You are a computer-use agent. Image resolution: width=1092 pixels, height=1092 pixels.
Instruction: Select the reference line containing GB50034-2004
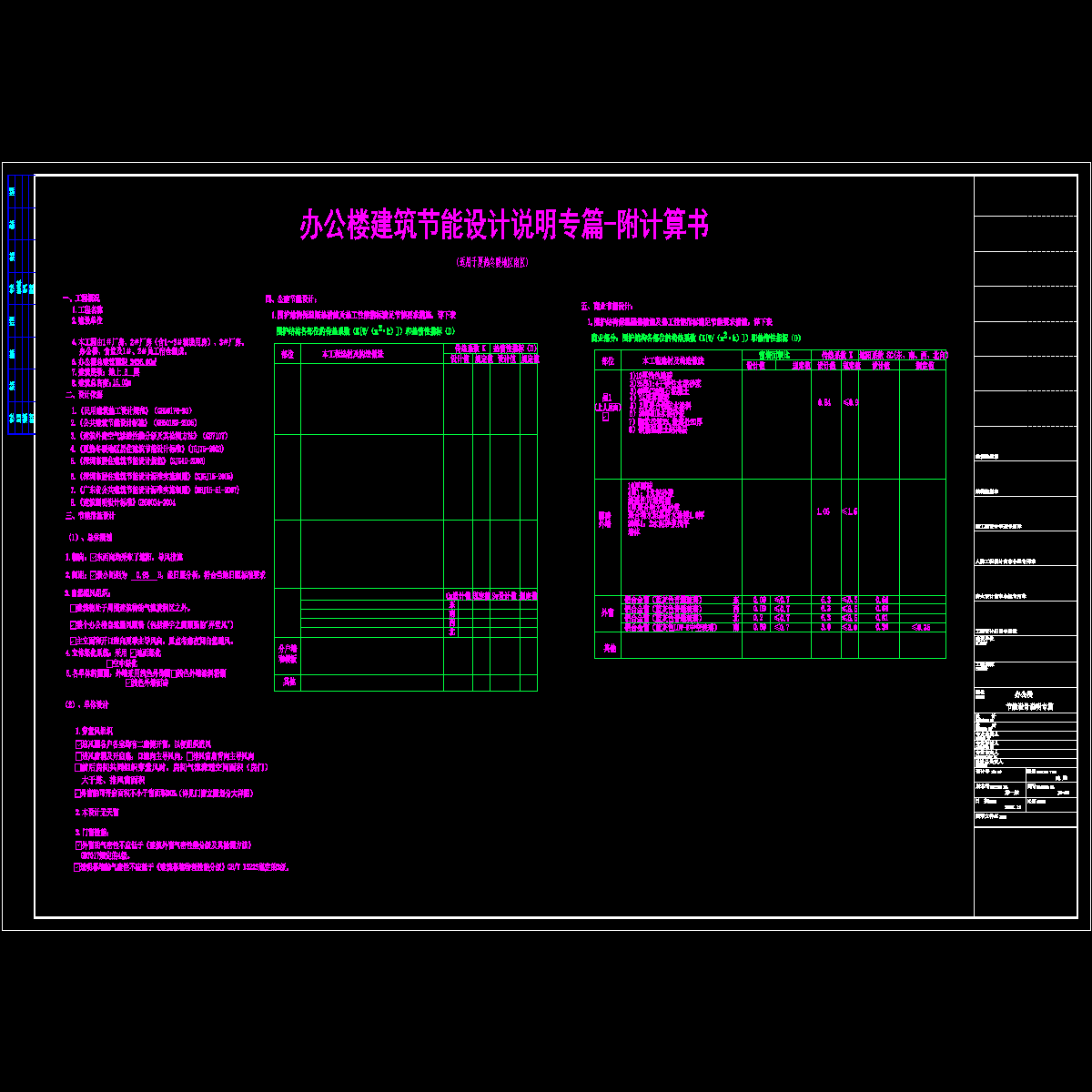tap(123, 502)
